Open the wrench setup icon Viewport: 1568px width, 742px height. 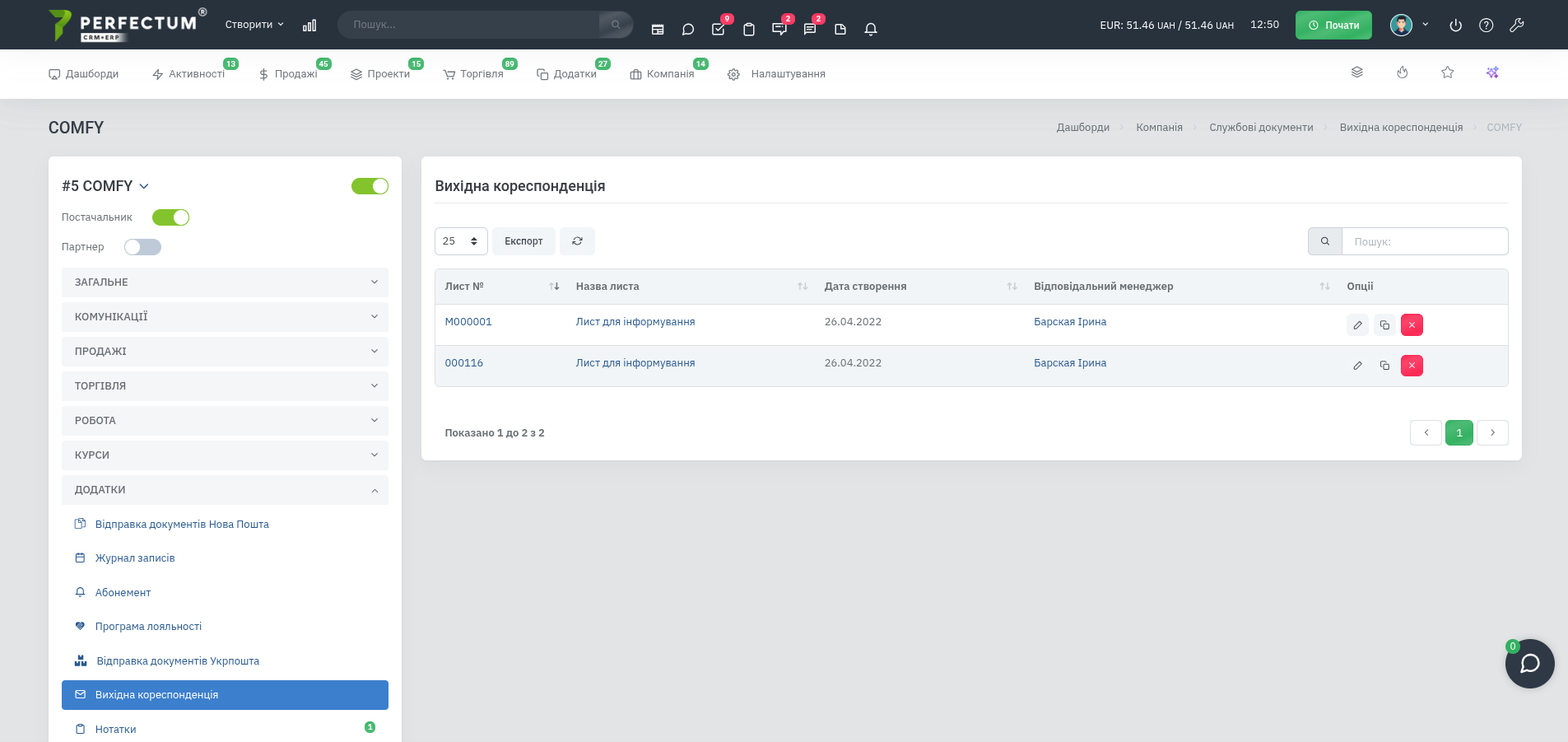[x=1517, y=26]
